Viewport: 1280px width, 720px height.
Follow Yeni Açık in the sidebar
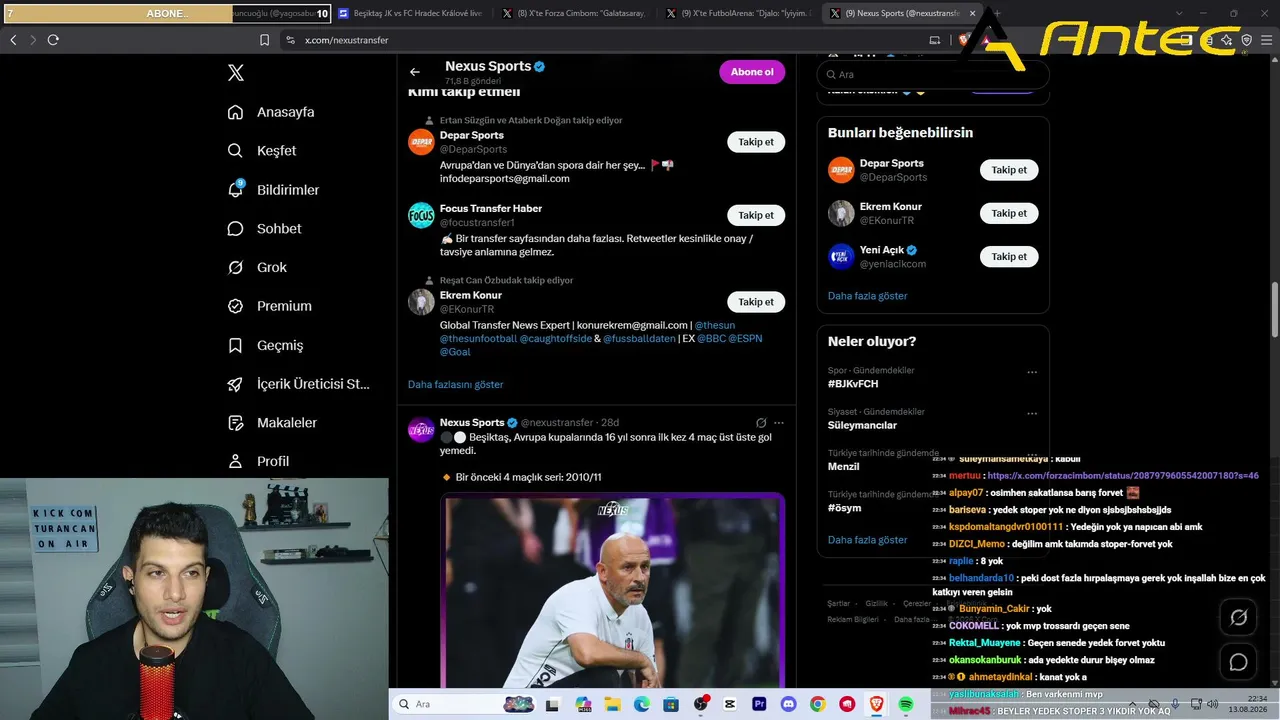click(1009, 257)
